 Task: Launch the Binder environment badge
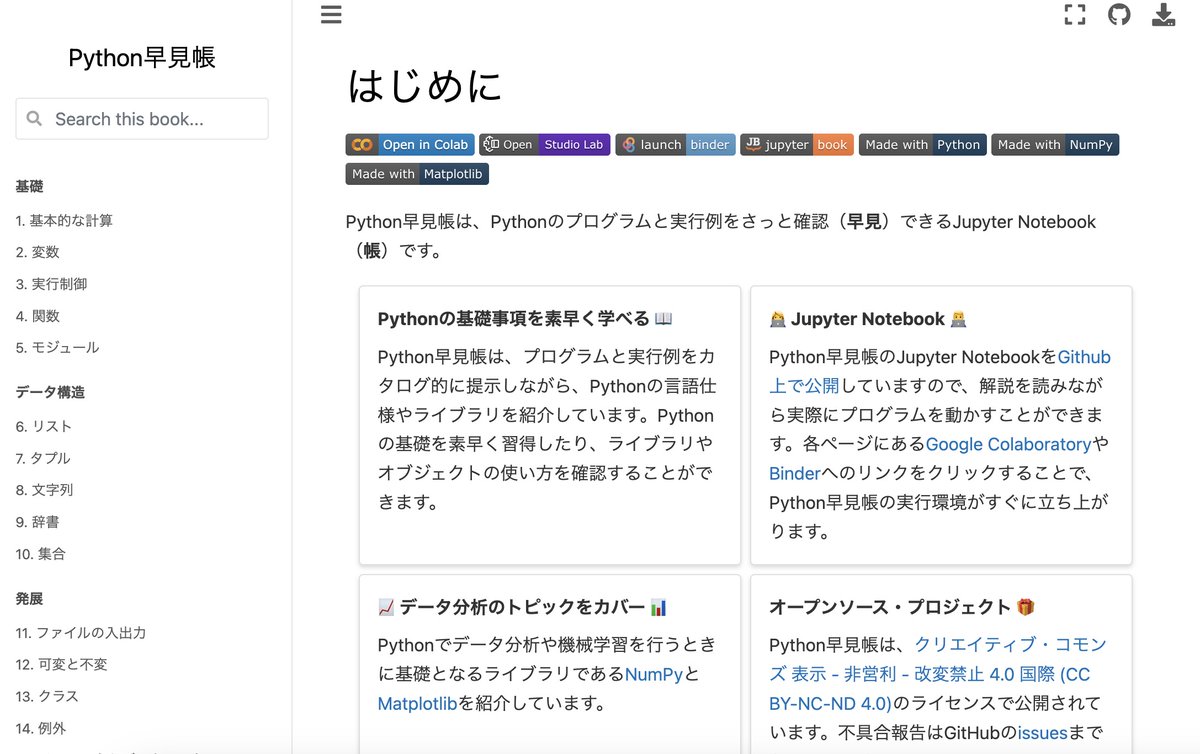coord(675,144)
